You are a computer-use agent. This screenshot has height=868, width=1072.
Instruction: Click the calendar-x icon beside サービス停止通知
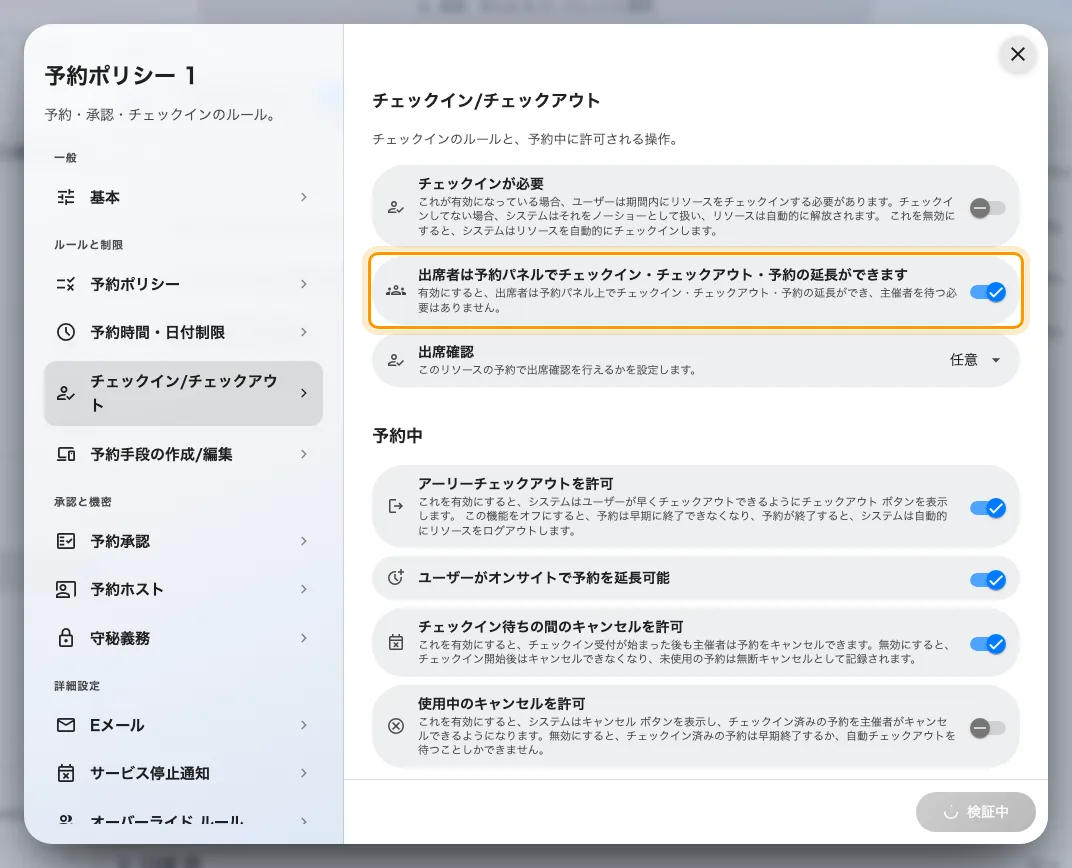[66, 773]
